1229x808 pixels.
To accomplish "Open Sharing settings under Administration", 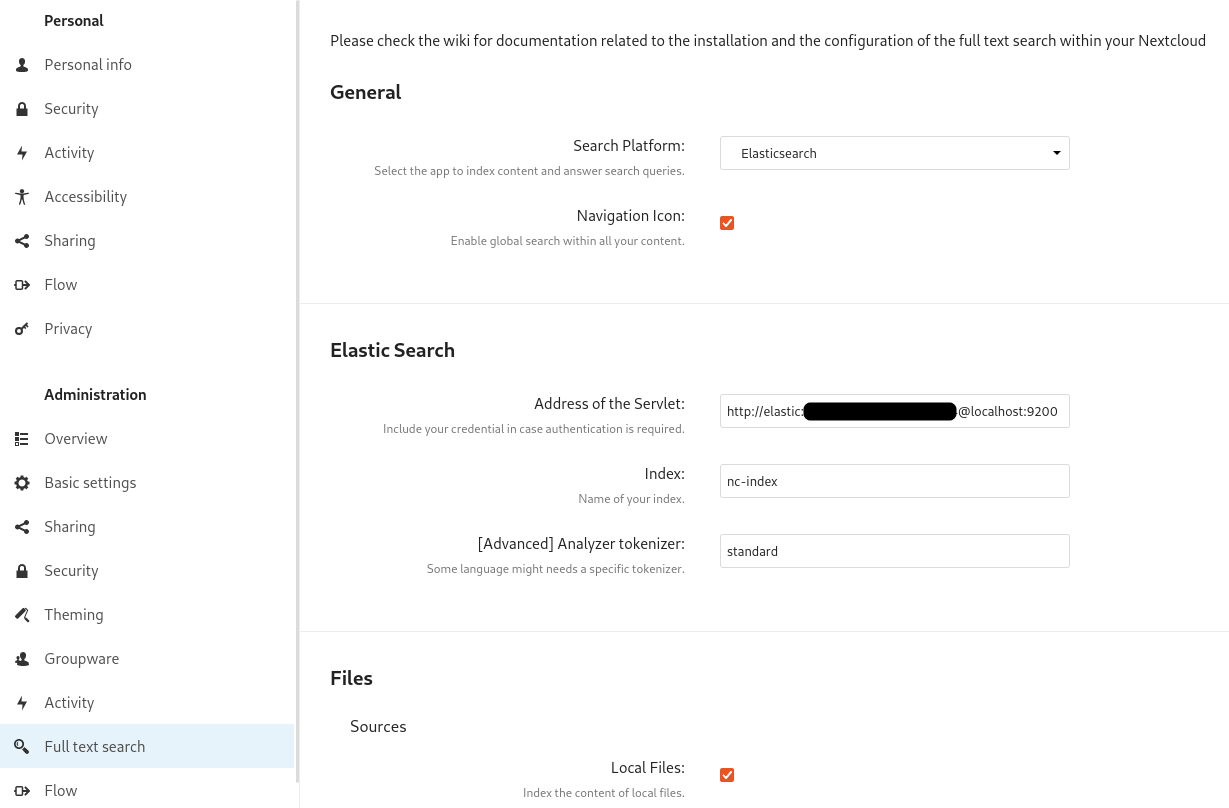I will 69,526.
